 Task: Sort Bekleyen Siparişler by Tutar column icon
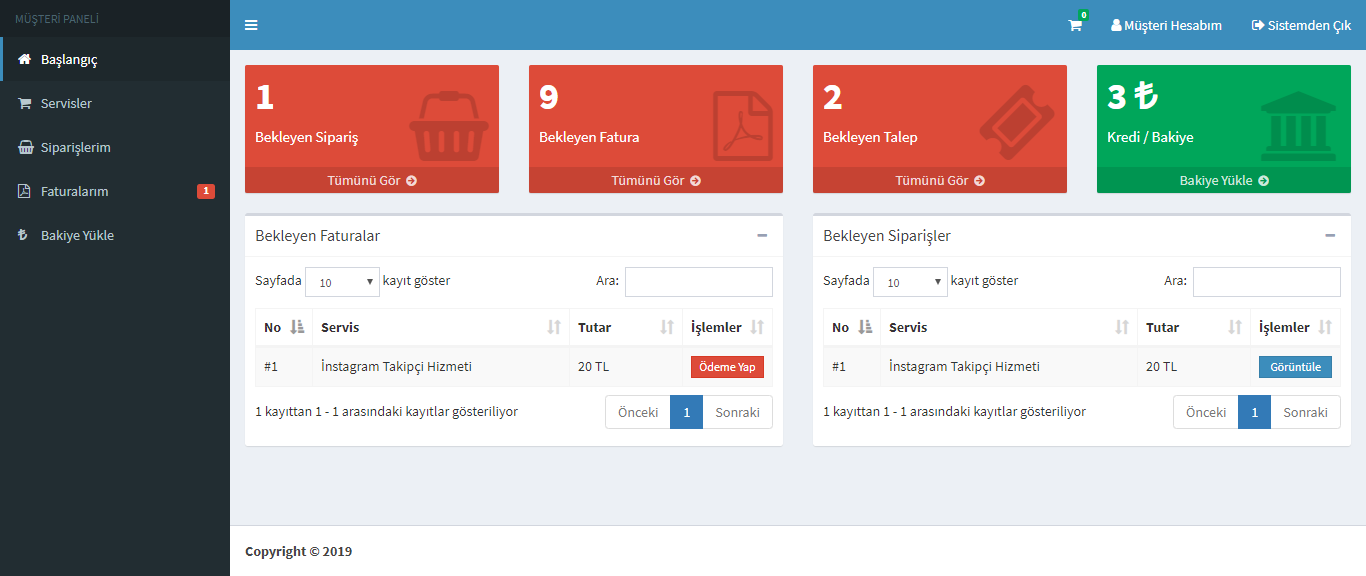(1235, 328)
